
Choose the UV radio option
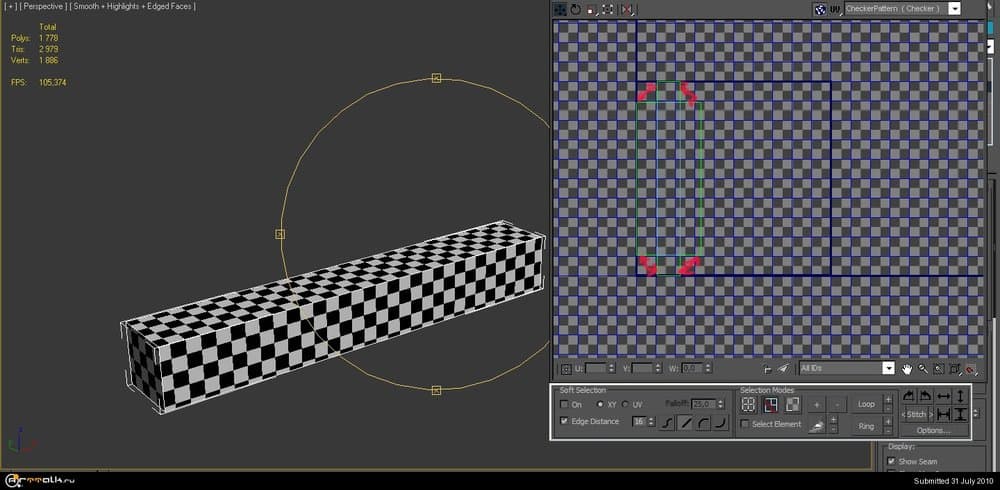(x=626, y=404)
